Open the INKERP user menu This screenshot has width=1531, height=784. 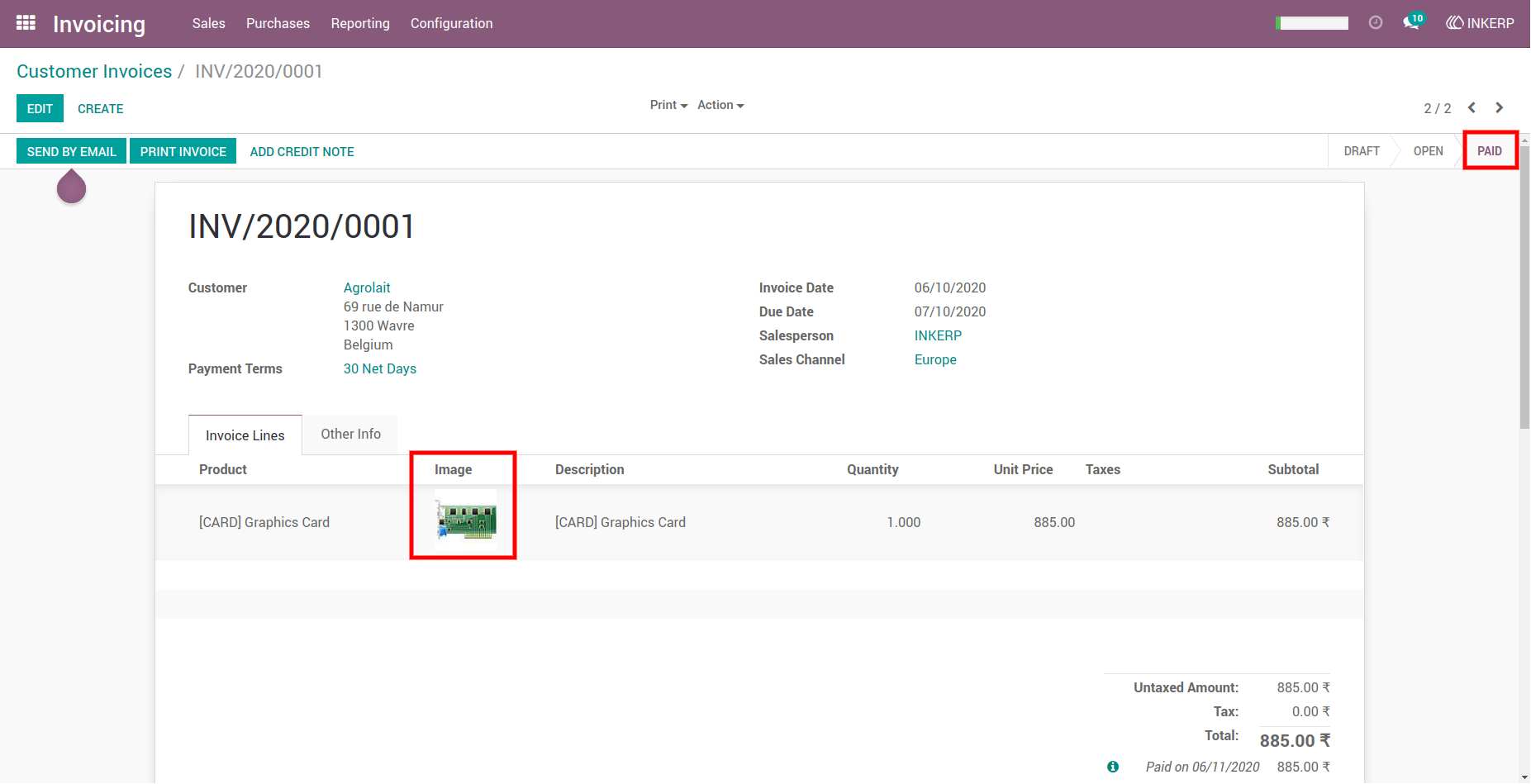tap(1480, 23)
